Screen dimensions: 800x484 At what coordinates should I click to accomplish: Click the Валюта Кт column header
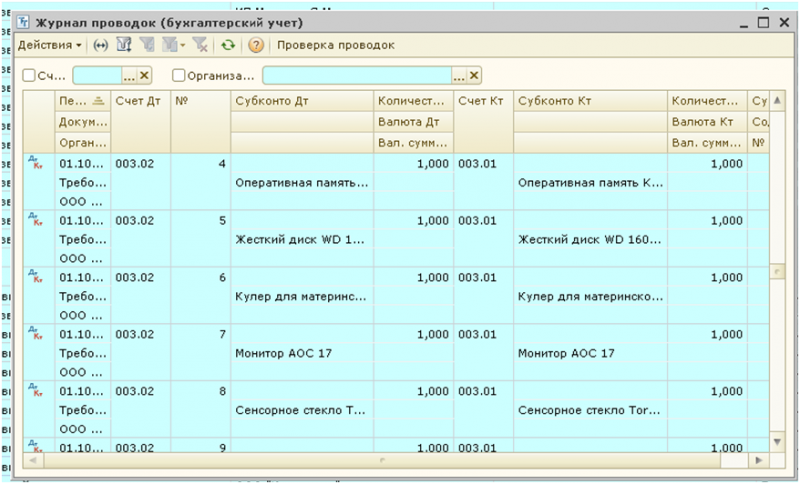click(707, 122)
